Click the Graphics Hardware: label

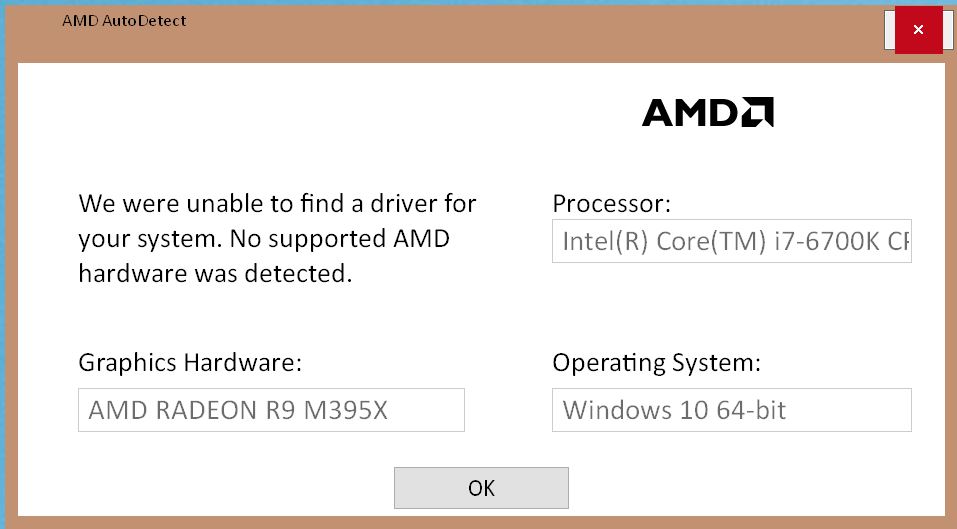point(190,363)
